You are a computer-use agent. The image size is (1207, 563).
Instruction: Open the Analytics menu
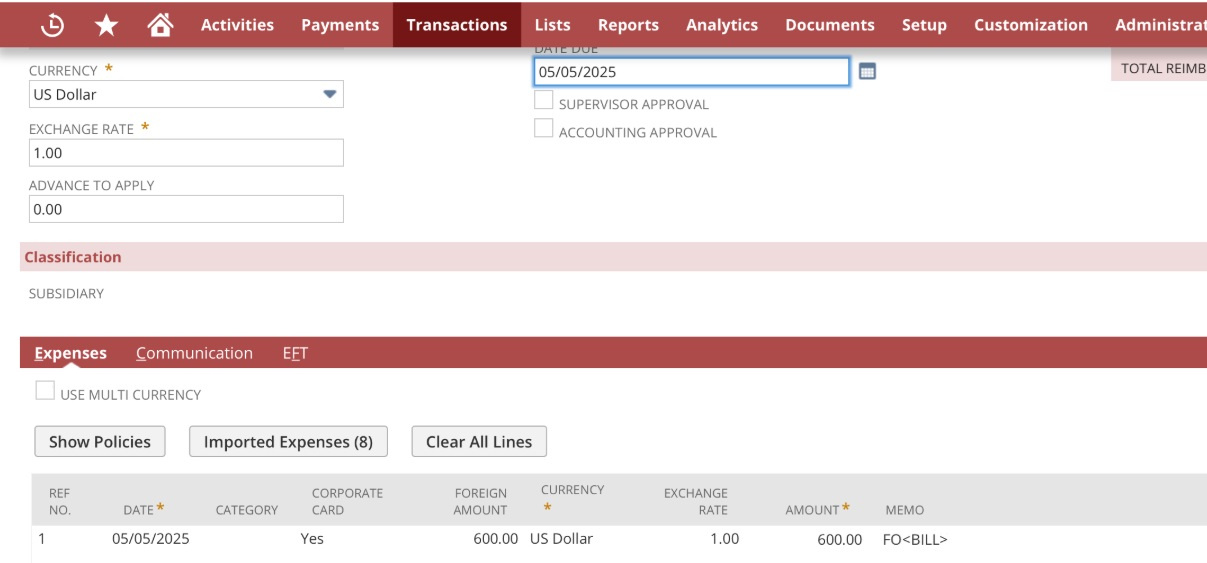pos(722,25)
